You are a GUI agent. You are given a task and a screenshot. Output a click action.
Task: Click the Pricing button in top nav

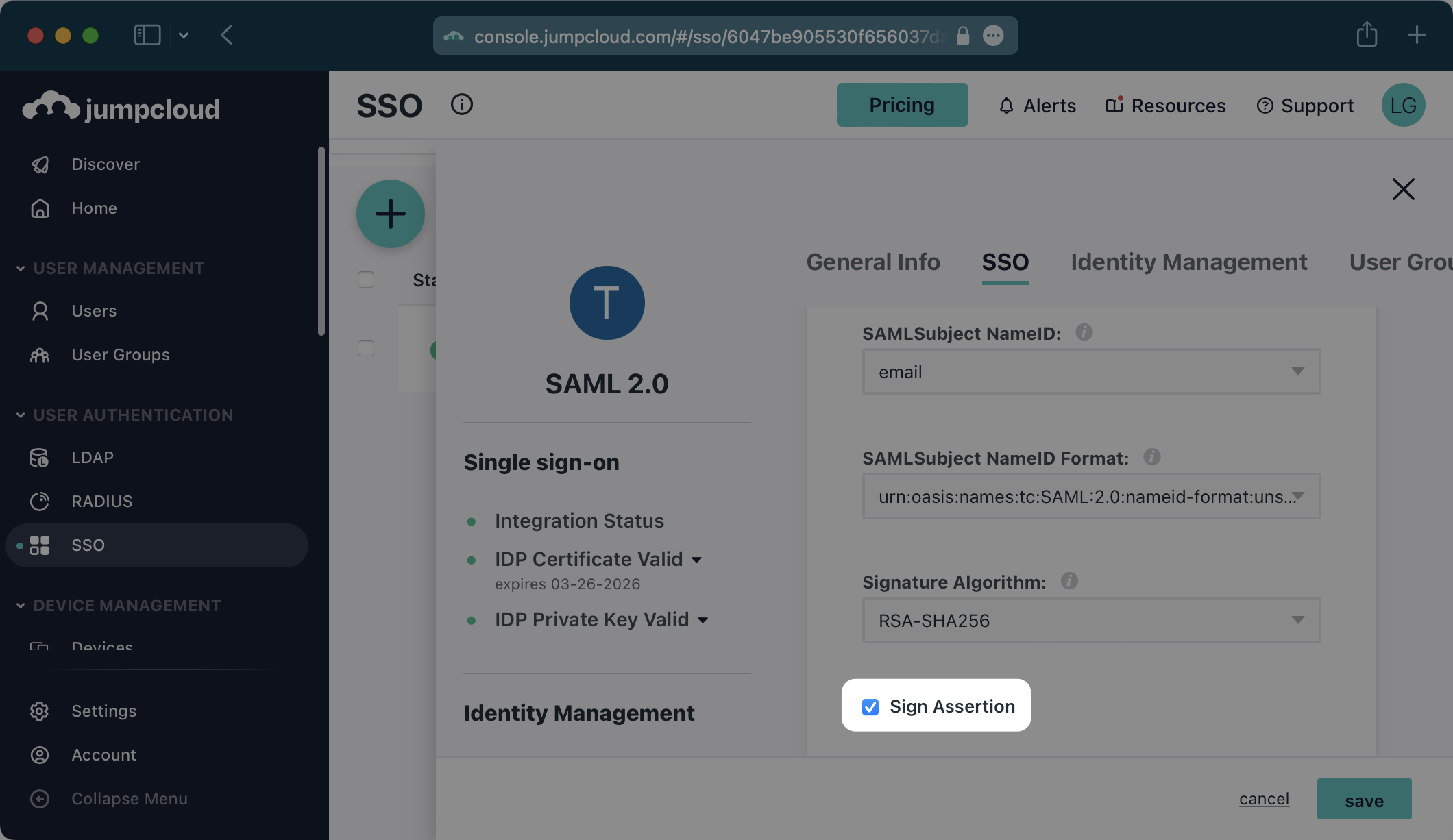pos(902,104)
